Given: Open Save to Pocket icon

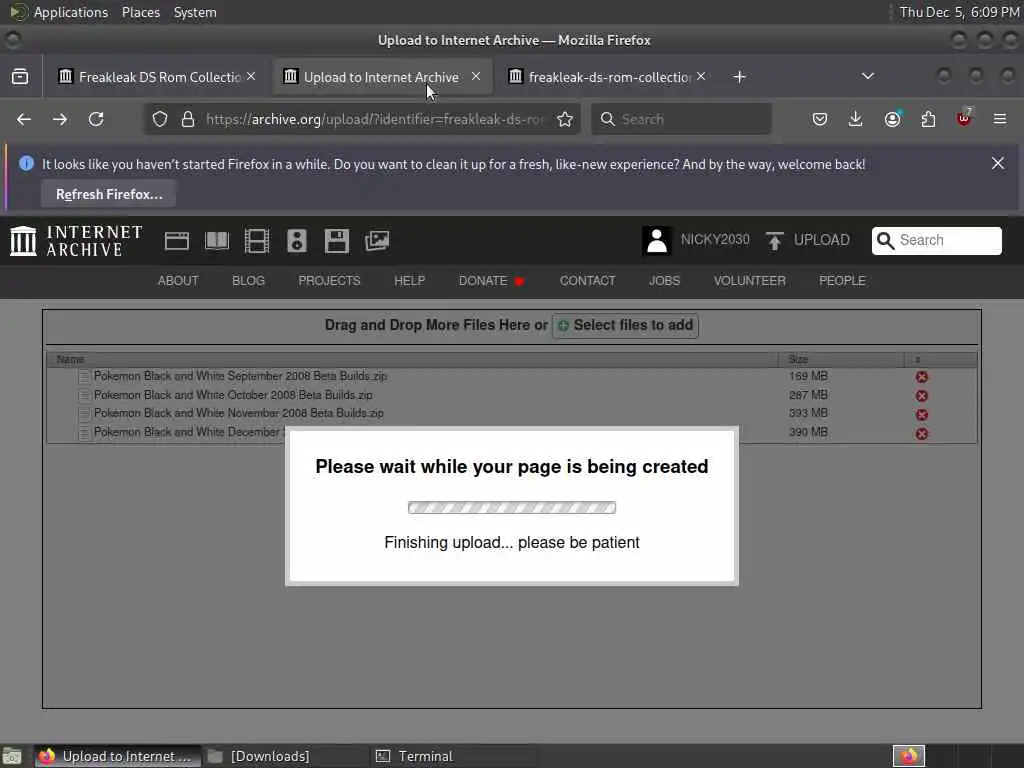Looking at the screenshot, I should pyautogui.click(x=820, y=119).
